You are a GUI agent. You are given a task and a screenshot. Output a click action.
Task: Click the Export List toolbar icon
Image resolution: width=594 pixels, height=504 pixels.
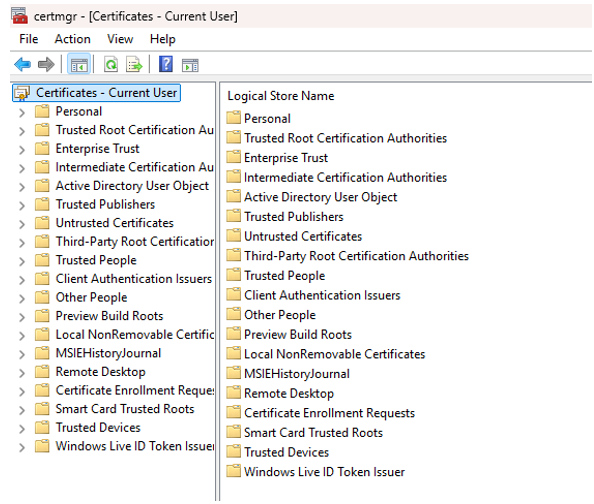click(x=134, y=64)
